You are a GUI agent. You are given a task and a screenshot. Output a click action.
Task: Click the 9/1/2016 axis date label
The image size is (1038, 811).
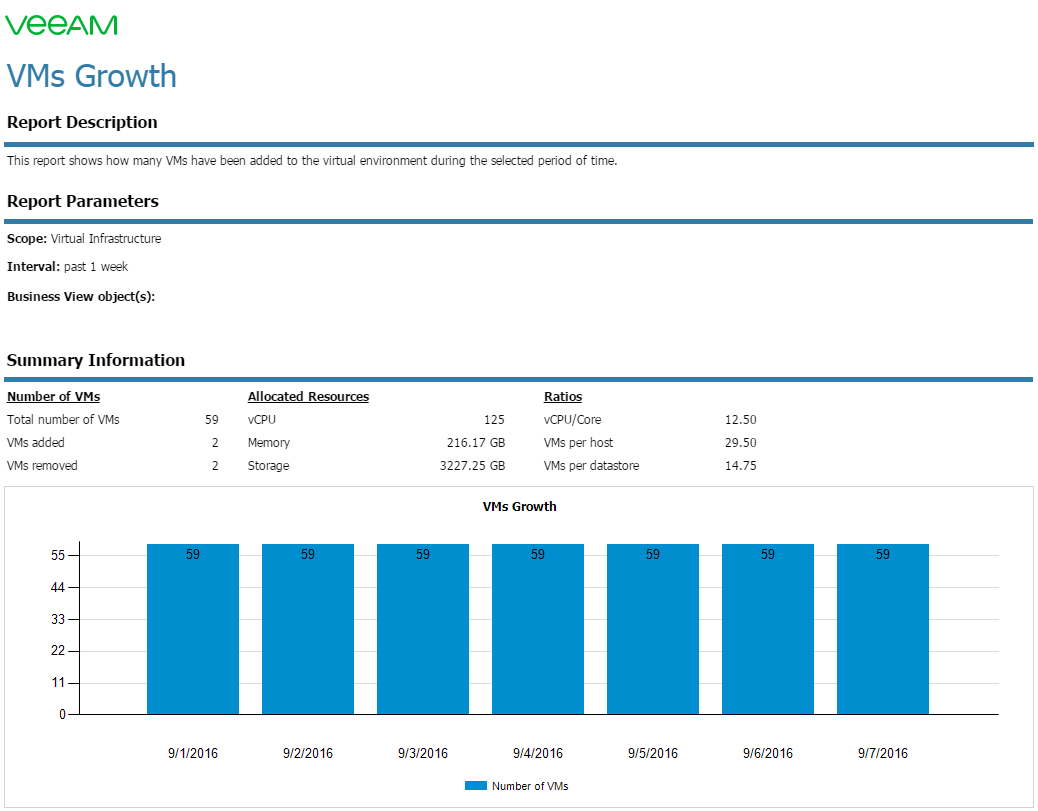(193, 753)
